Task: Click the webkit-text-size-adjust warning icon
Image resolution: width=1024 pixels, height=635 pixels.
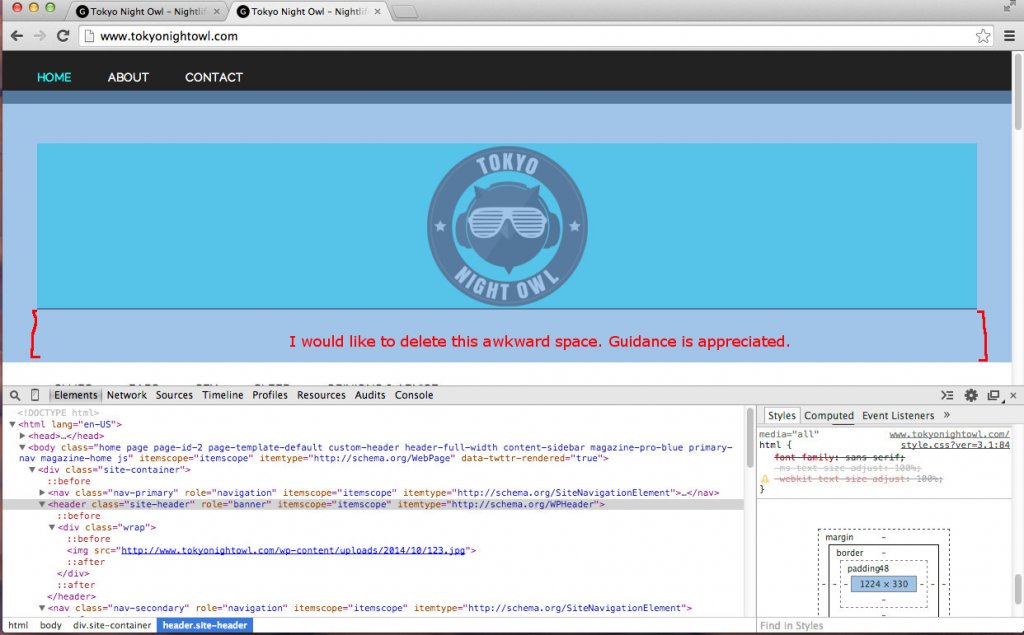Action: tap(765, 479)
